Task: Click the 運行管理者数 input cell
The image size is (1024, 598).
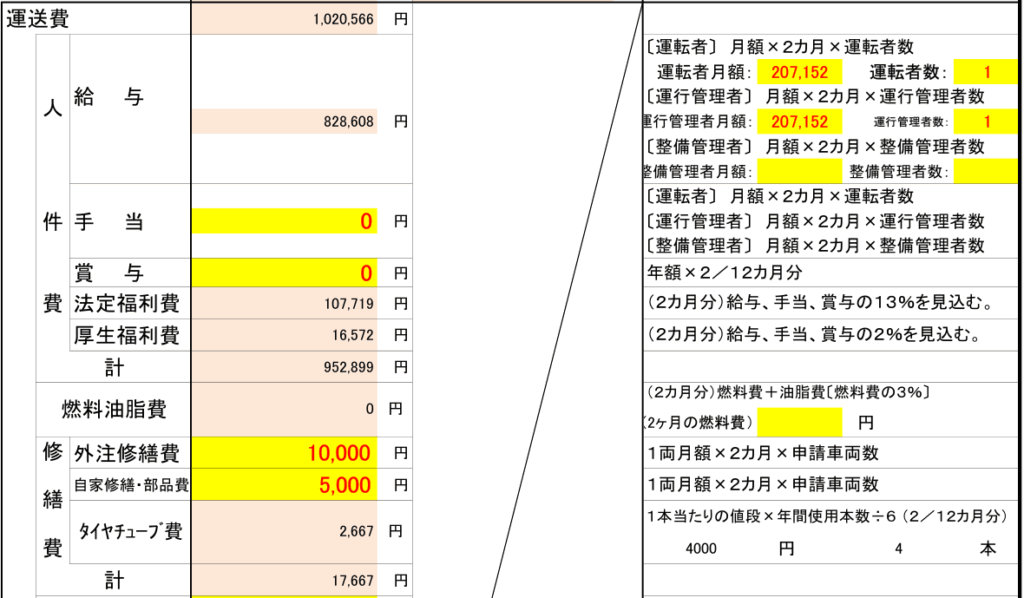Action: (987, 121)
